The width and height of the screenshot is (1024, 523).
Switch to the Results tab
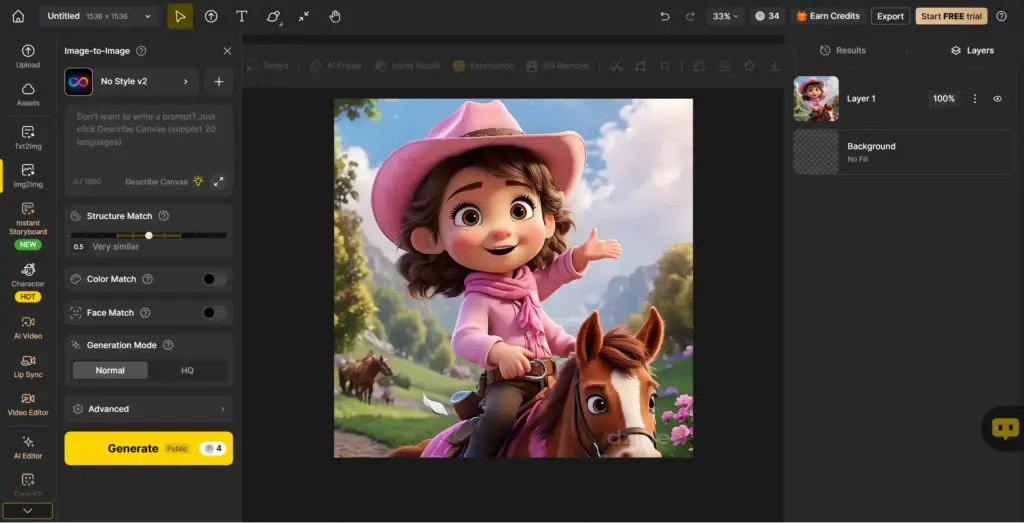pos(842,50)
